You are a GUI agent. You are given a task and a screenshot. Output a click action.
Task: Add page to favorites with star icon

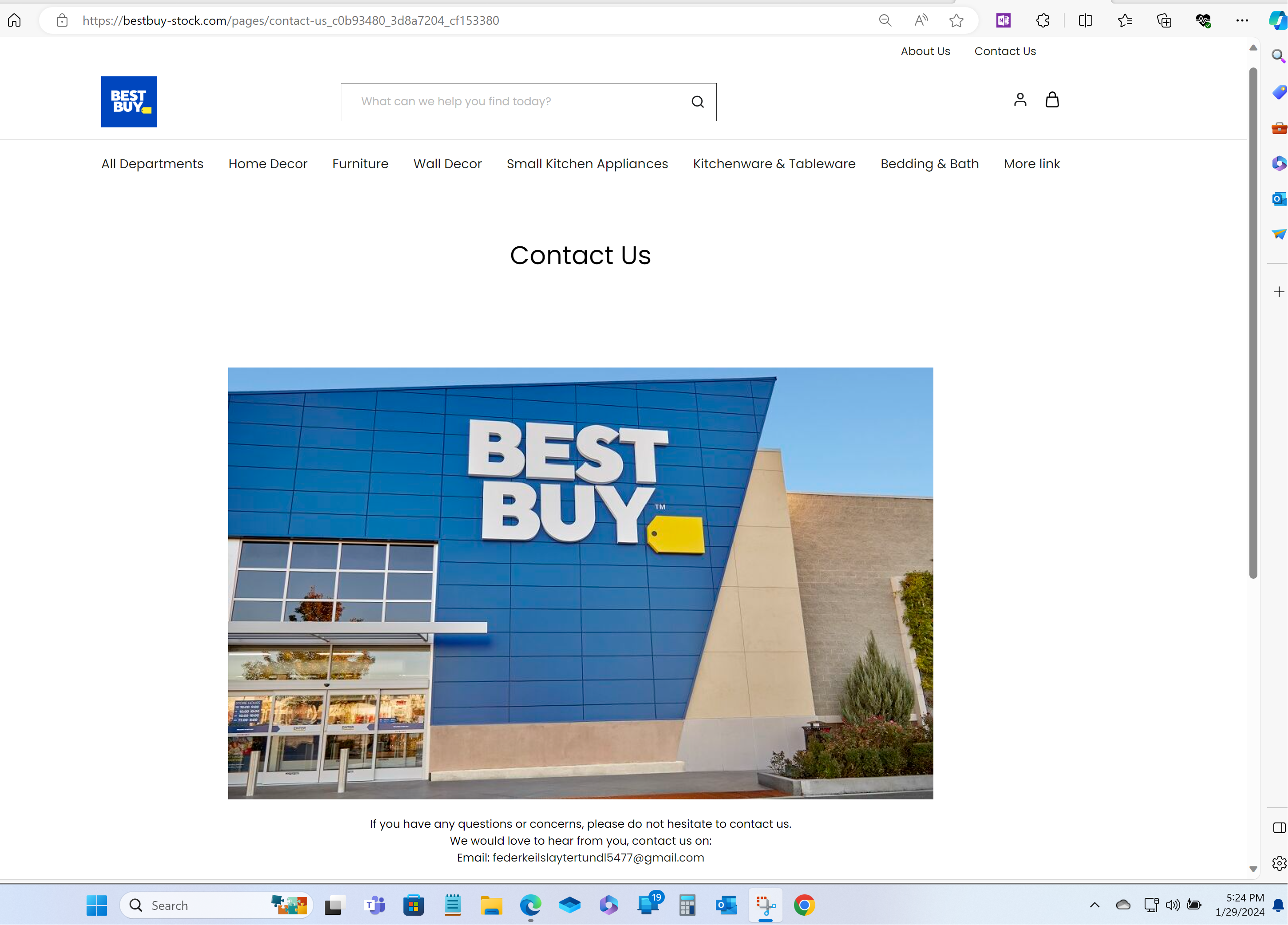pos(956,21)
